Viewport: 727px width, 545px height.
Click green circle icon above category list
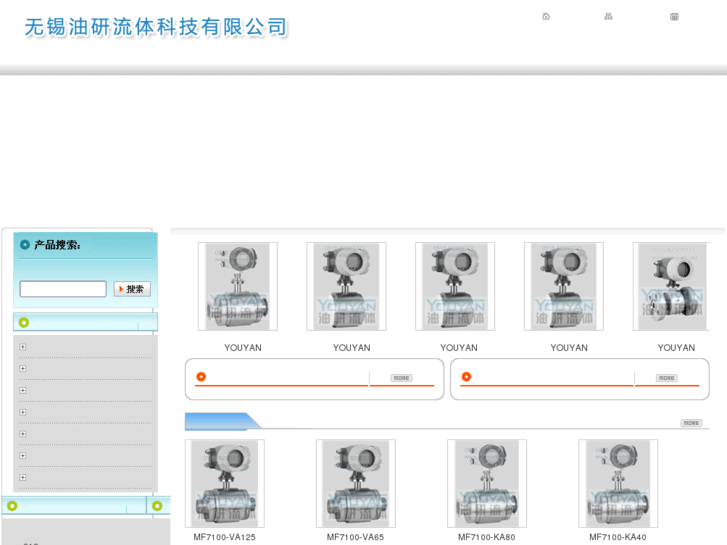pyautogui.click(x=24, y=322)
